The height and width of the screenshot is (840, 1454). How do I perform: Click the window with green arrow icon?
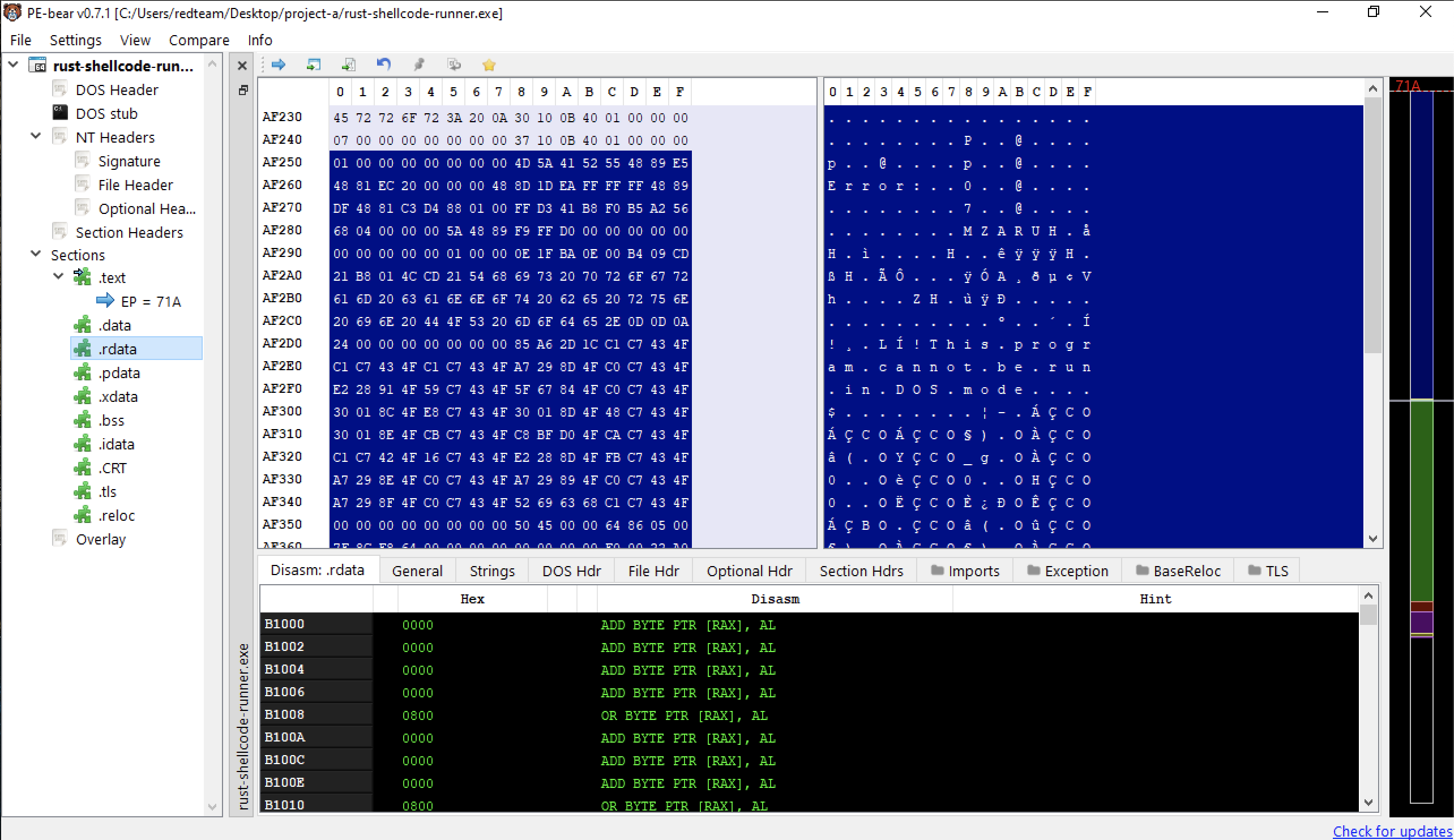314,65
